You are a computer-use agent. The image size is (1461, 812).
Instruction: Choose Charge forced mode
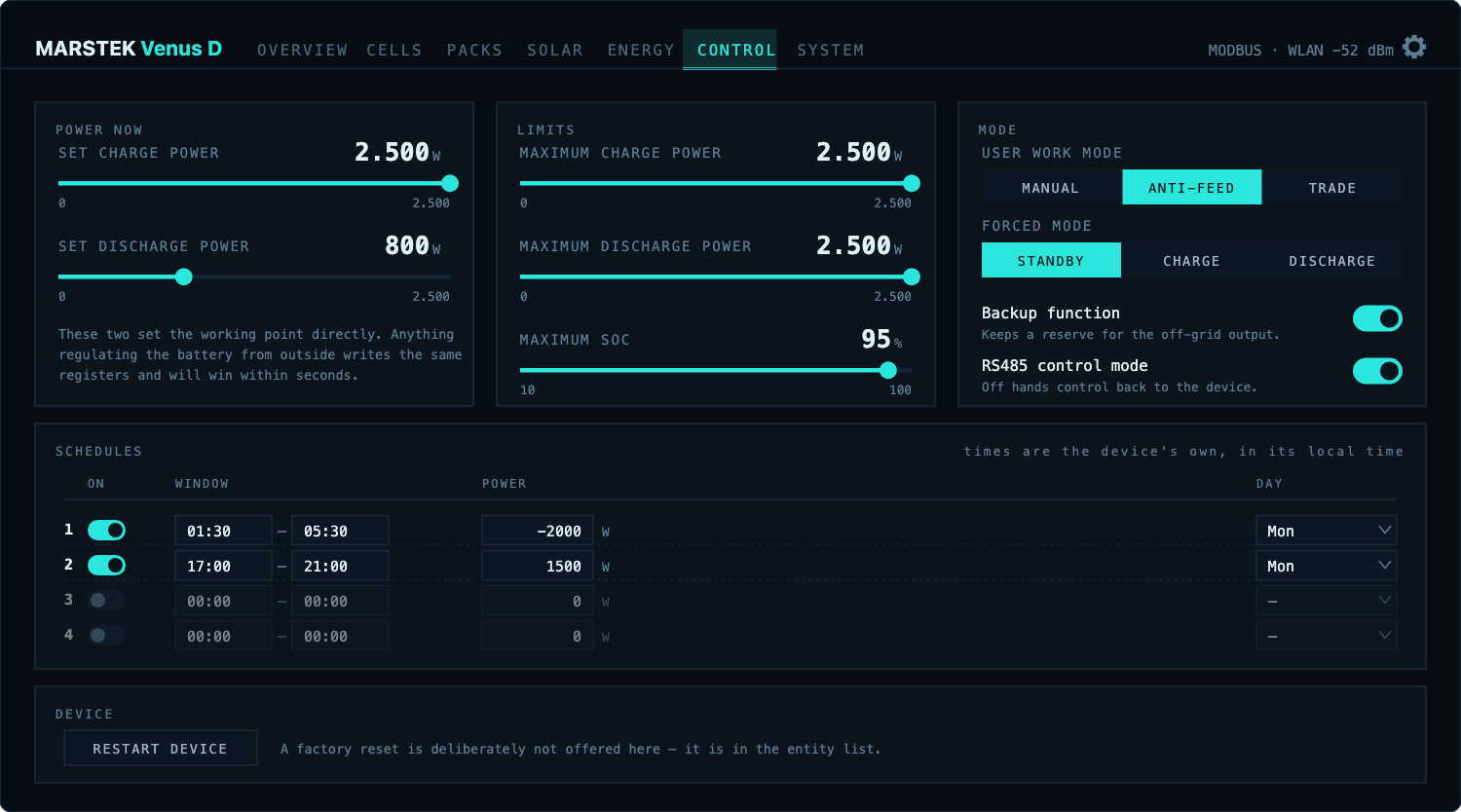(x=1191, y=260)
